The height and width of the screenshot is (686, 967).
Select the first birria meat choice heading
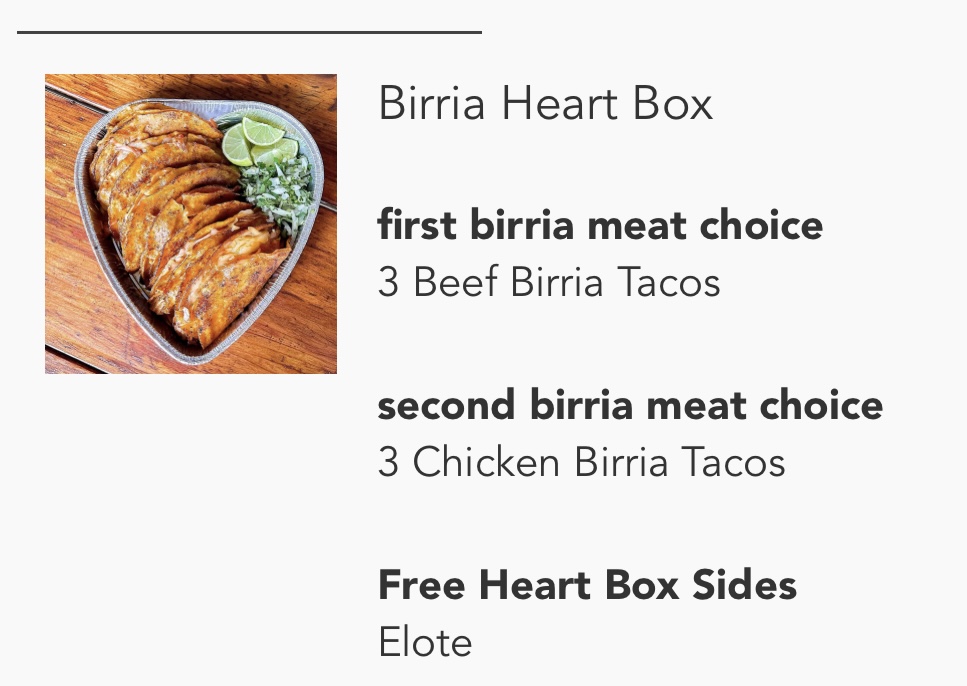click(600, 225)
